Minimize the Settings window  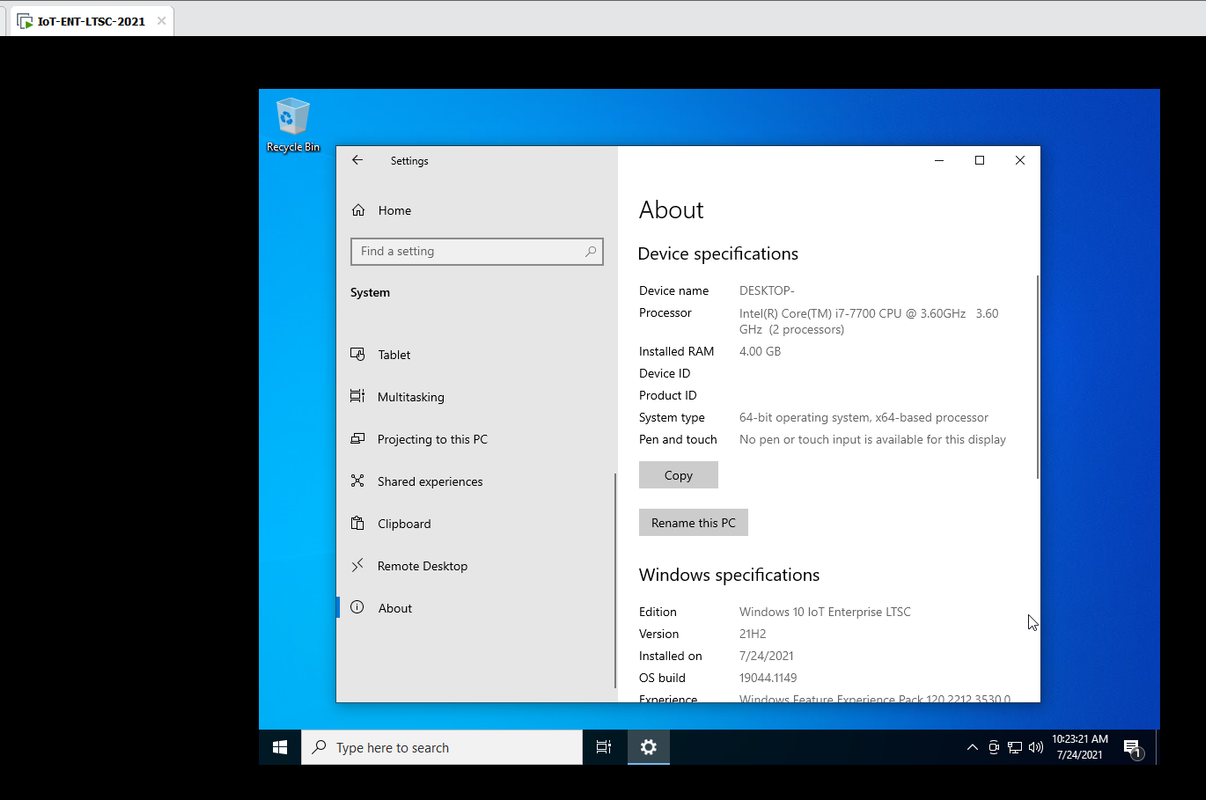pos(940,160)
